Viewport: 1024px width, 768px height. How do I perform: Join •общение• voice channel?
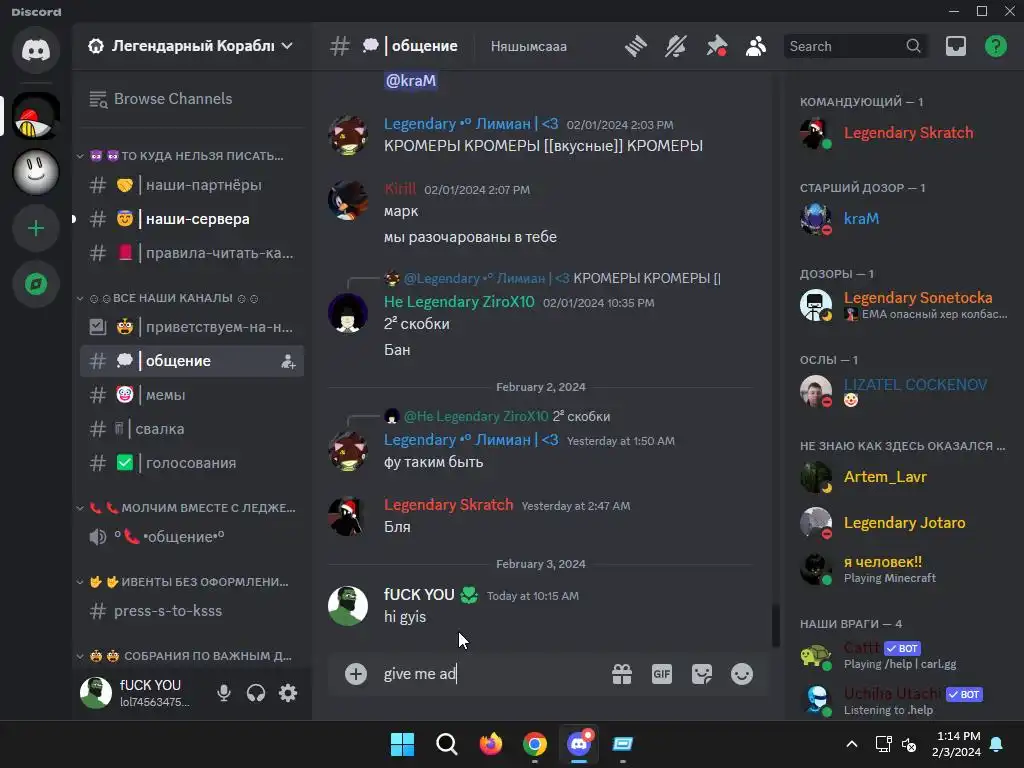[x=191, y=537]
